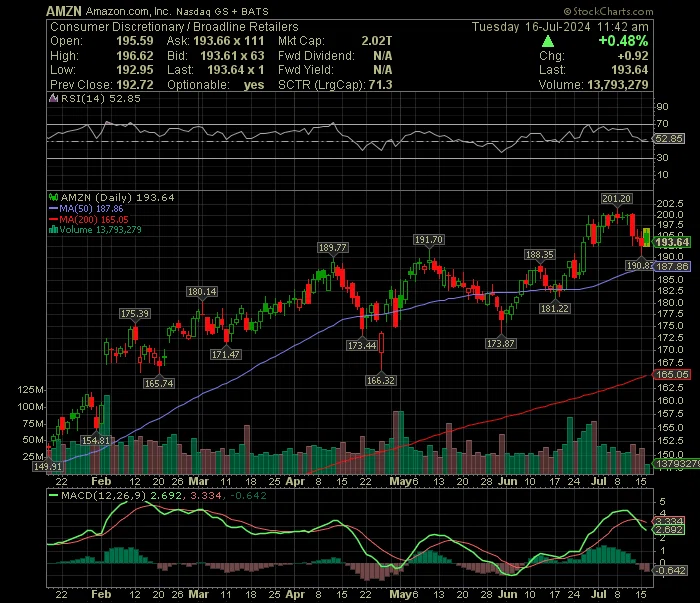Click the MACD(12,26,9) legend line marker

pyautogui.click(x=54, y=495)
